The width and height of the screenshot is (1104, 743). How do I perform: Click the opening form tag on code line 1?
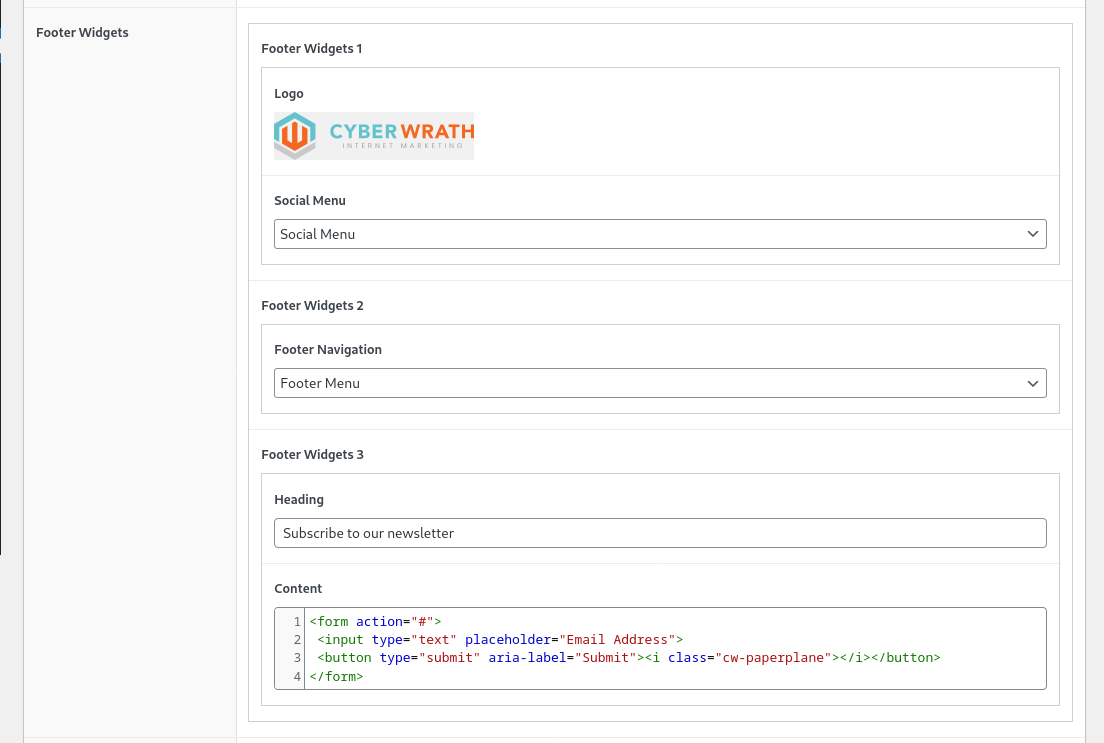[x=329, y=621]
